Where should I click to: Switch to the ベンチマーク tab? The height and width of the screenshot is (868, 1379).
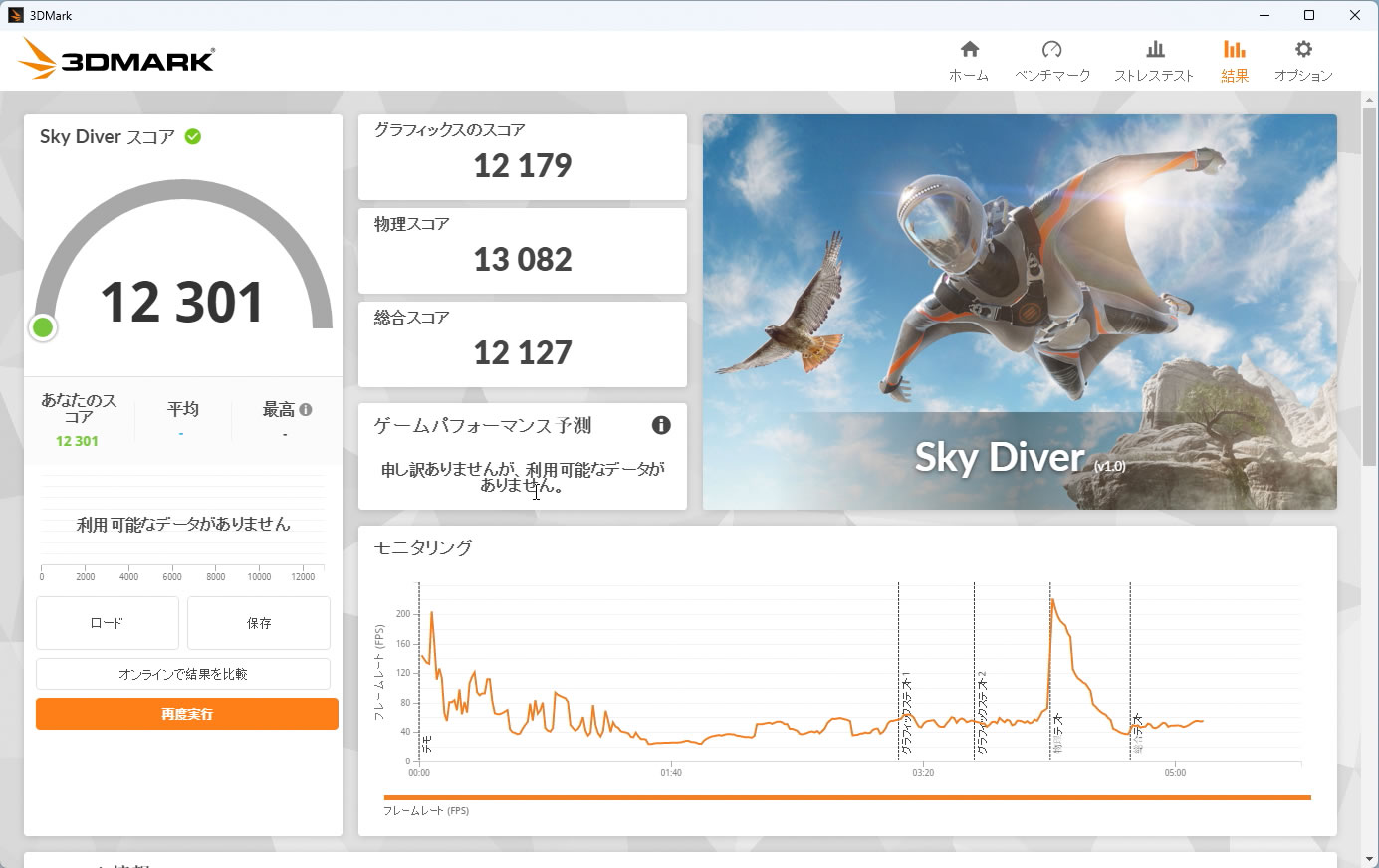[x=1052, y=61]
